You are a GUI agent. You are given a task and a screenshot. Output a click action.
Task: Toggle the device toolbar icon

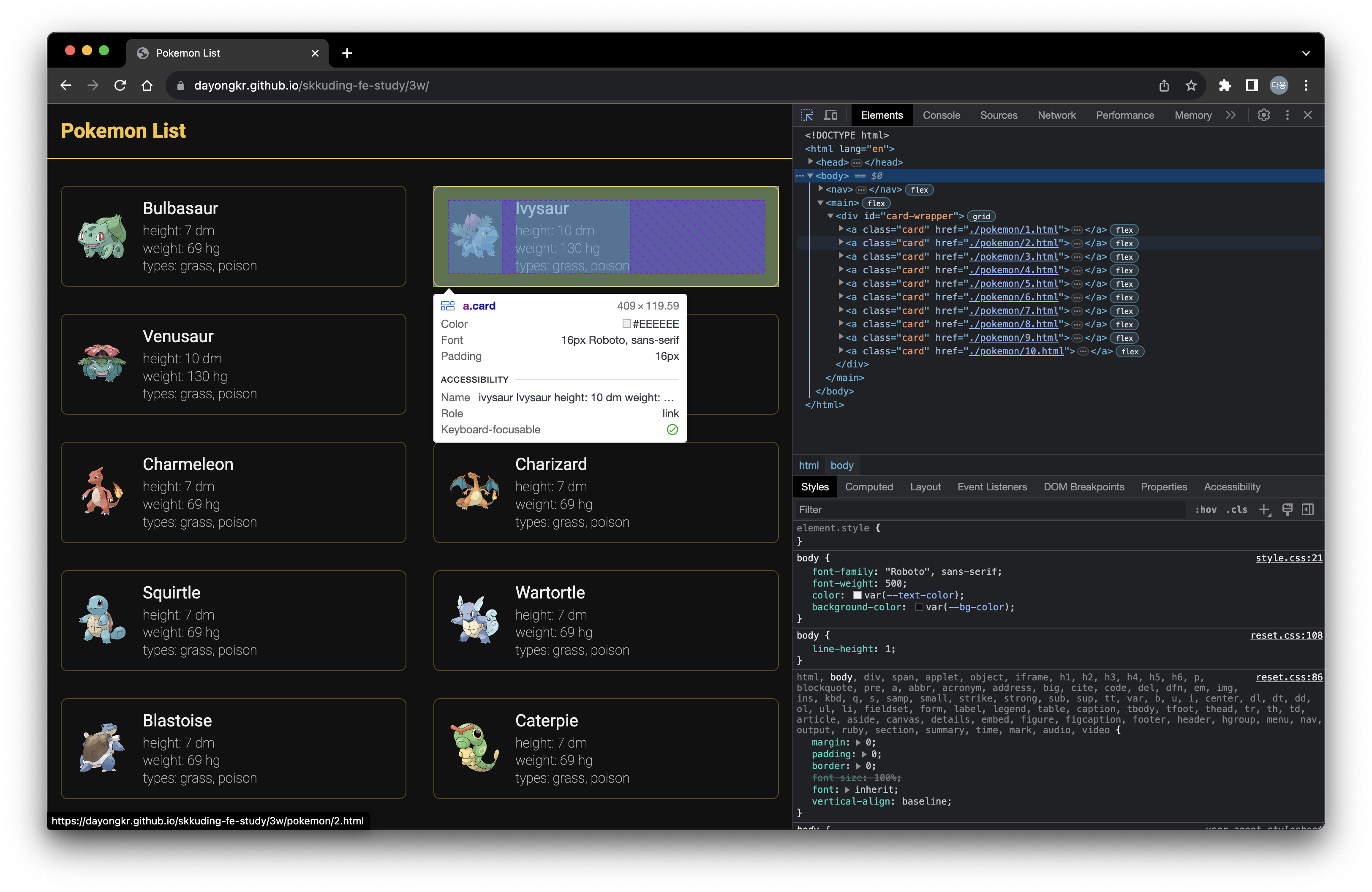click(830, 115)
